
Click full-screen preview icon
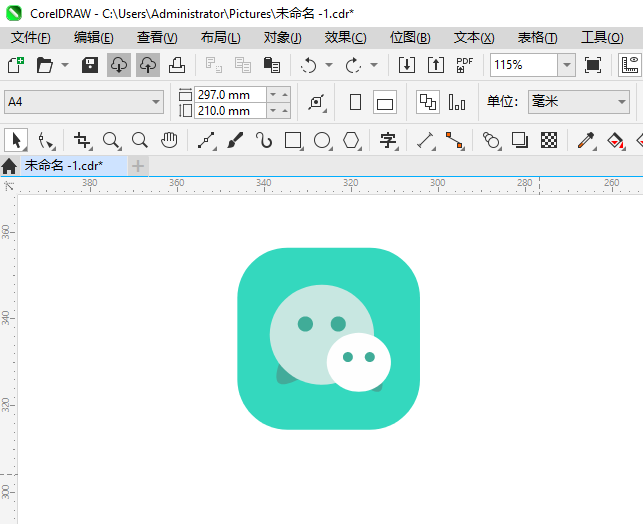pyautogui.click(x=593, y=65)
